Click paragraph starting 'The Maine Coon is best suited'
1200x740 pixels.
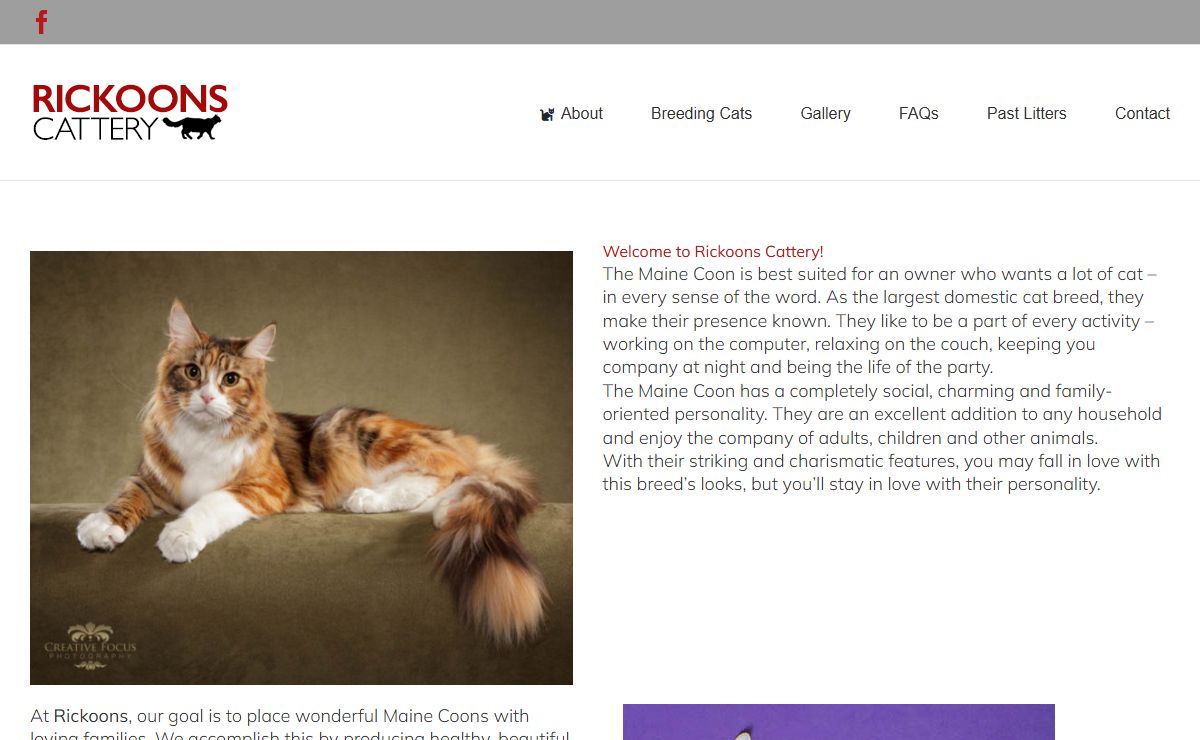click(880, 321)
